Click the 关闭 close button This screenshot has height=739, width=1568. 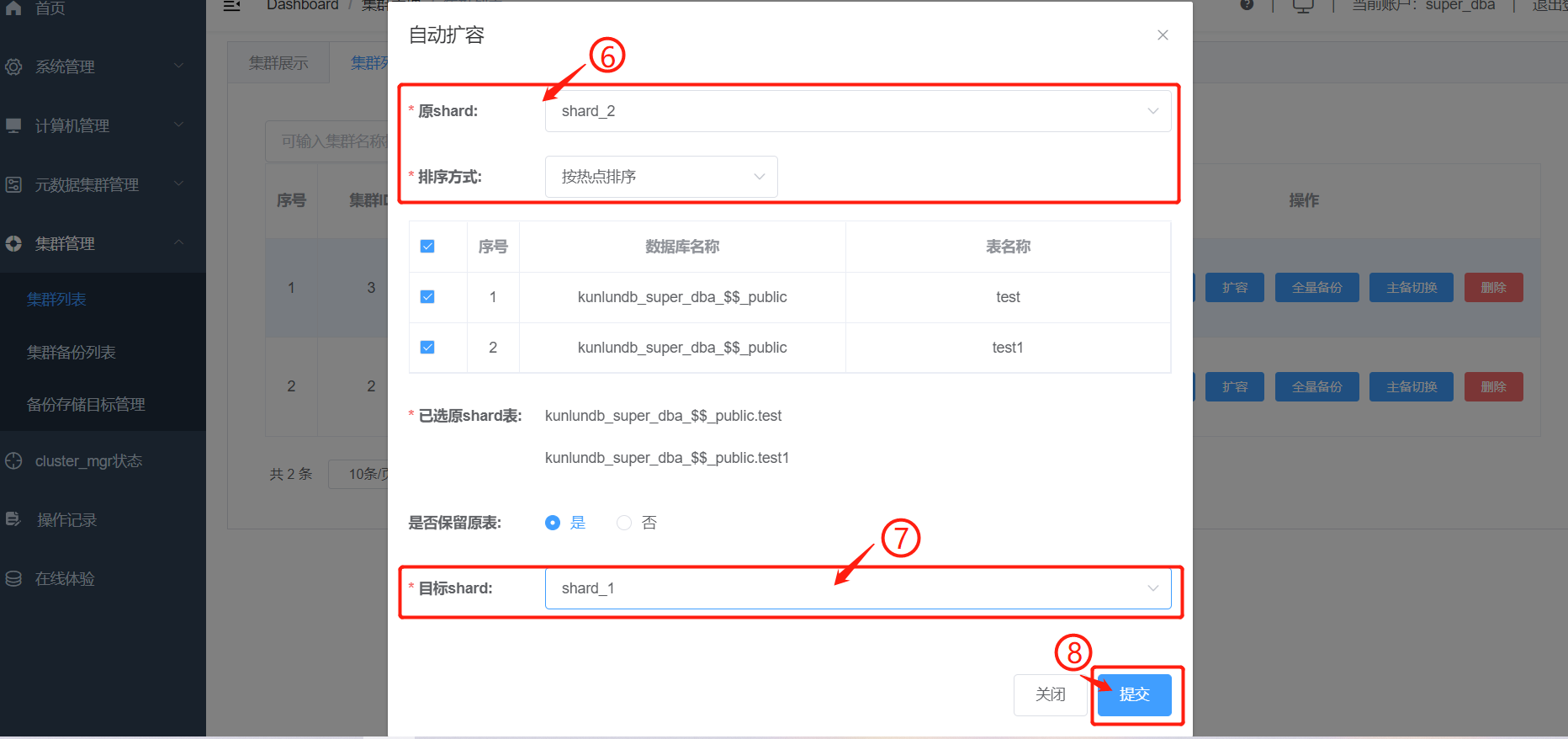[1050, 694]
